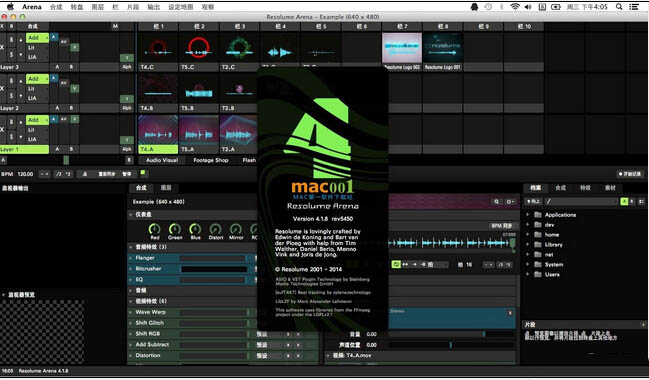The height and width of the screenshot is (380, 649).
Task: Click the clip panel magnifier icon
Action: [496, 202]
